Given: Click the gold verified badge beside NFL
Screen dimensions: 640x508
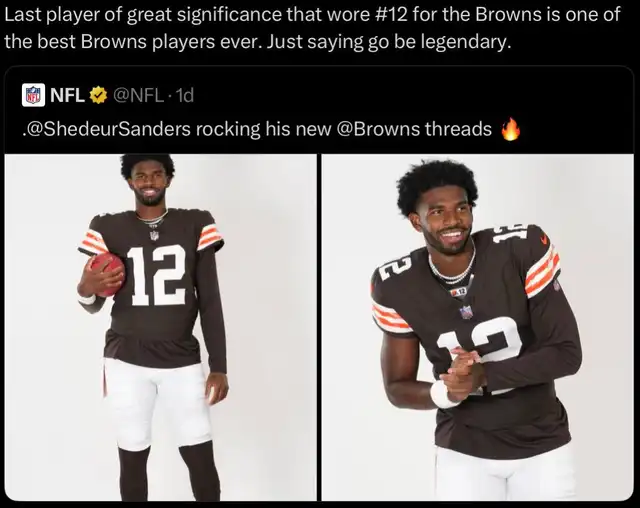Looking at the screenshot, I should [98, 95].
